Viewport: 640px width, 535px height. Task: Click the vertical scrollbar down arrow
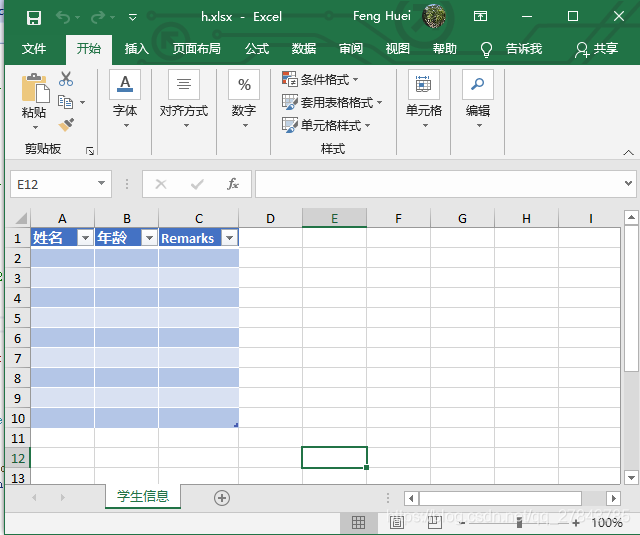point(631,477)
